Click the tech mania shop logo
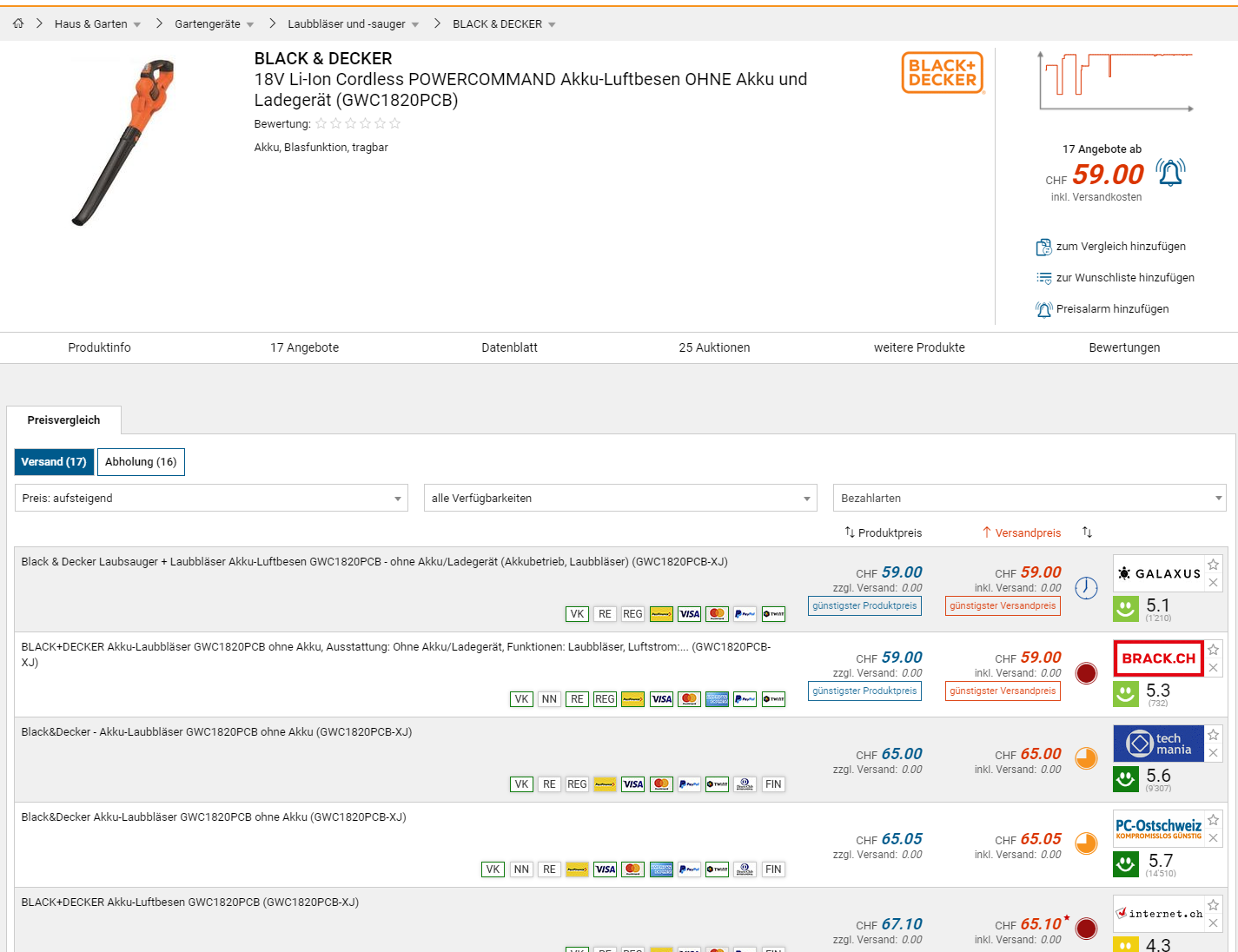 pyautogui.click(x=1158, y=744)
